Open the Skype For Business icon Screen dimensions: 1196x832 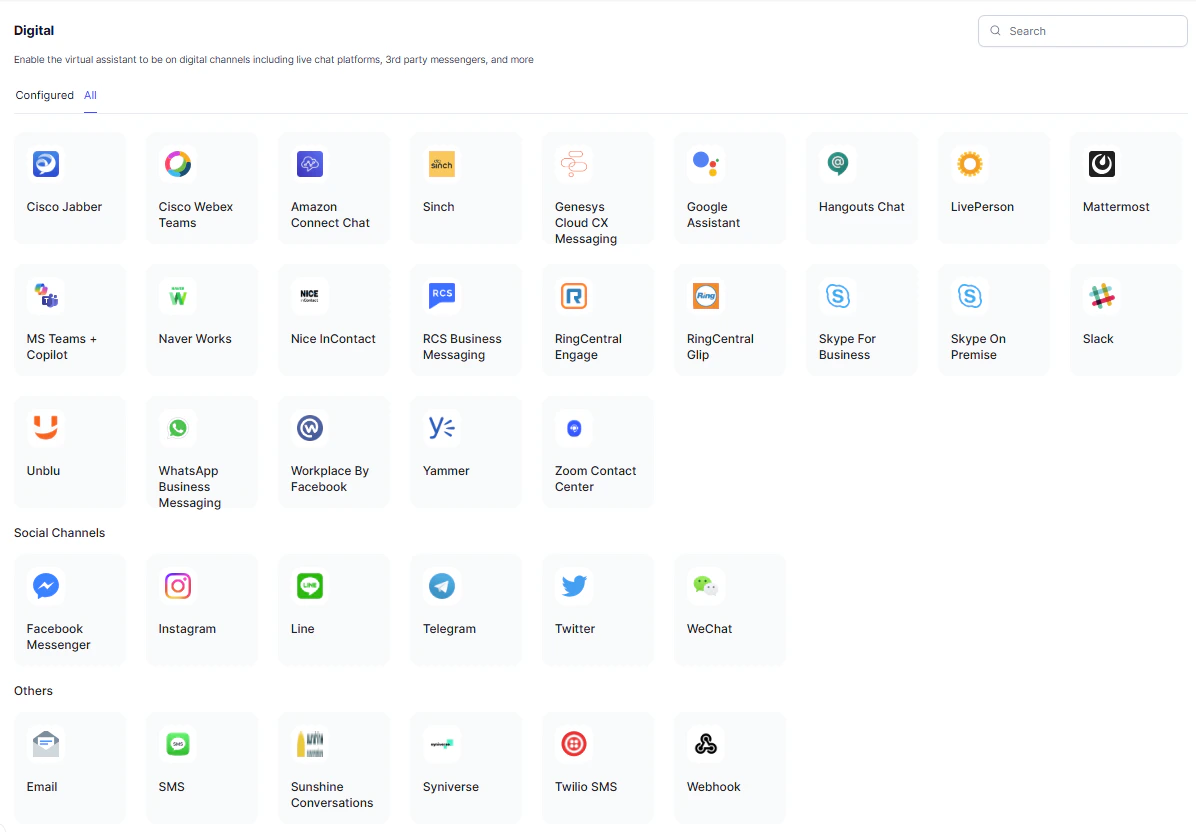pos(838,296)
